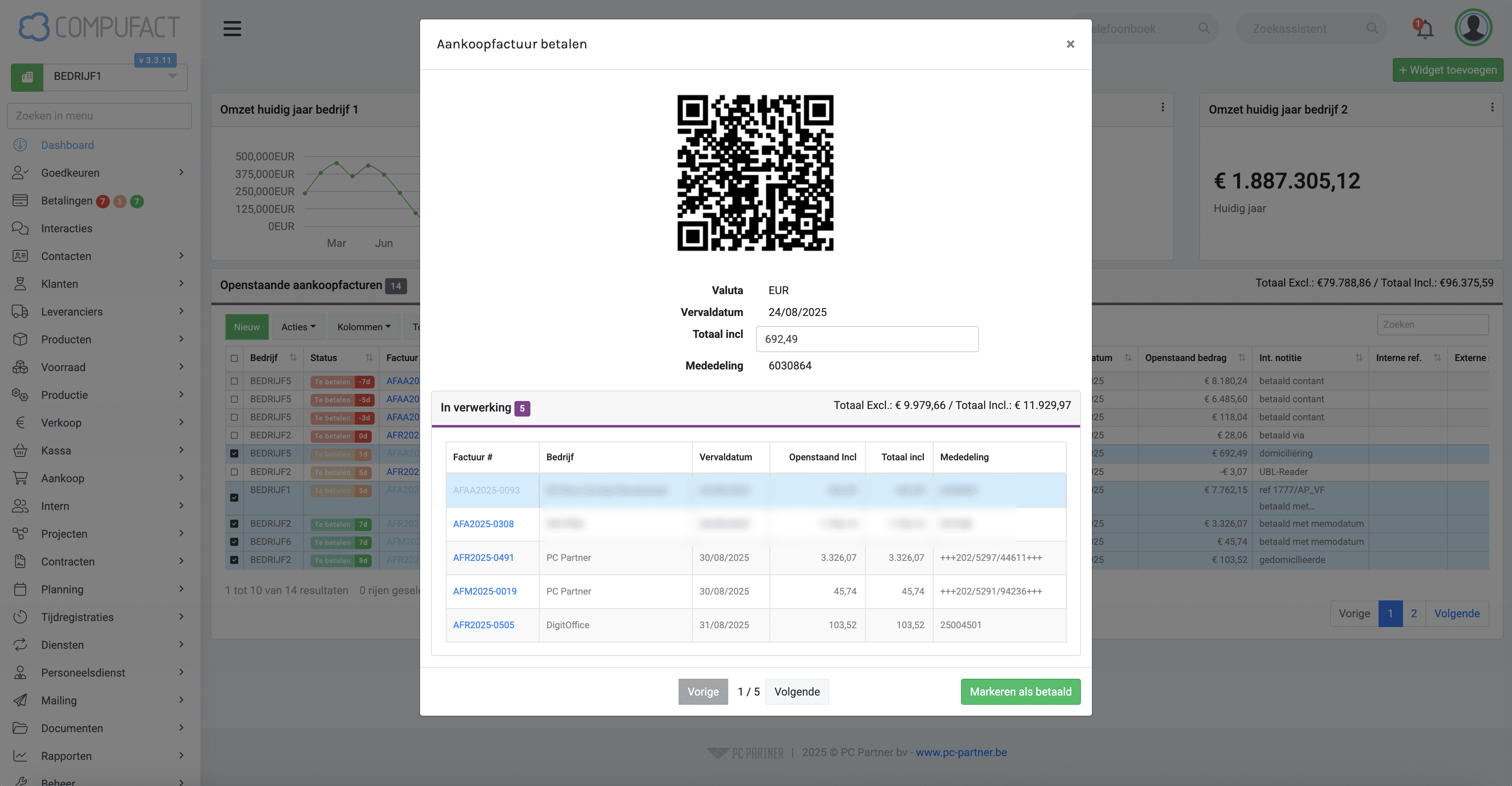The width and height of the screenshot is (1512, 786).
Task: Open the Betalingen menu item
Action: click(x=67, y=201)
